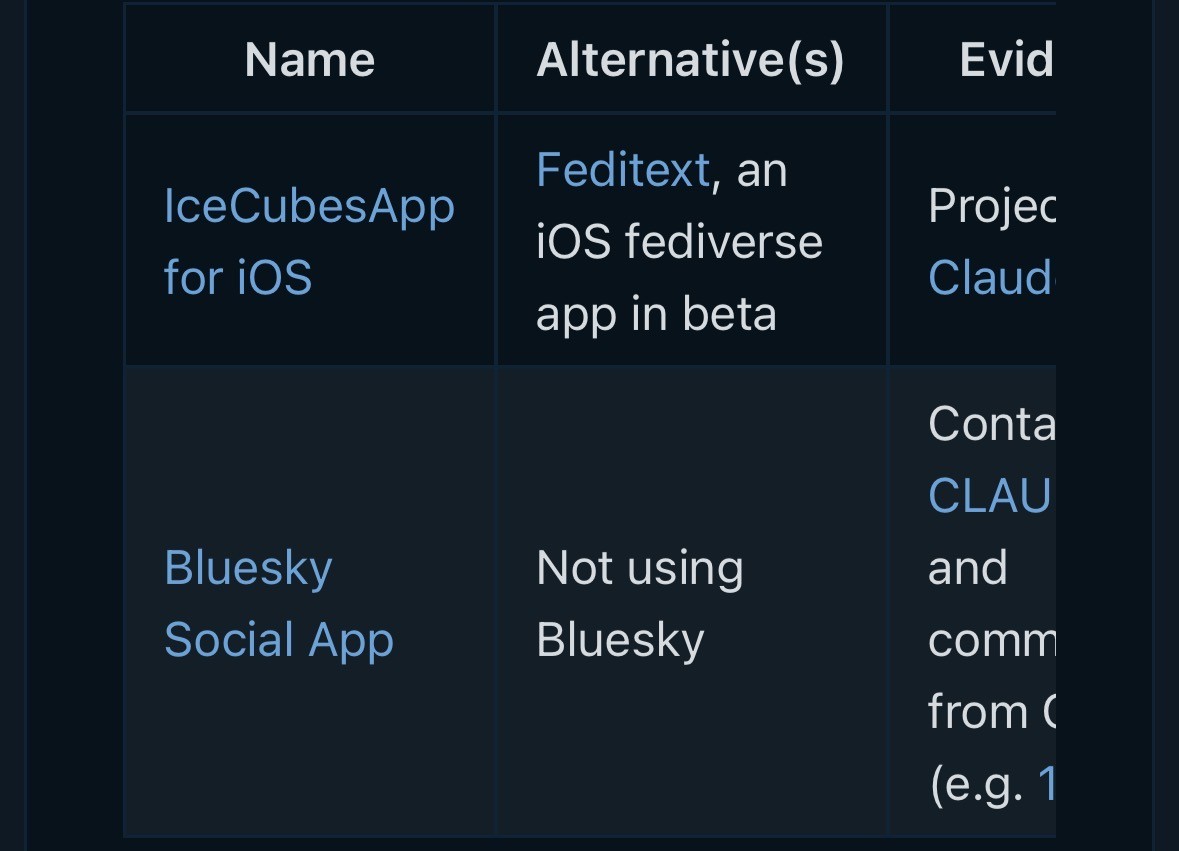Open the Bluesky Social App link
The image size is (1179, 851).
tap(278, 603)
